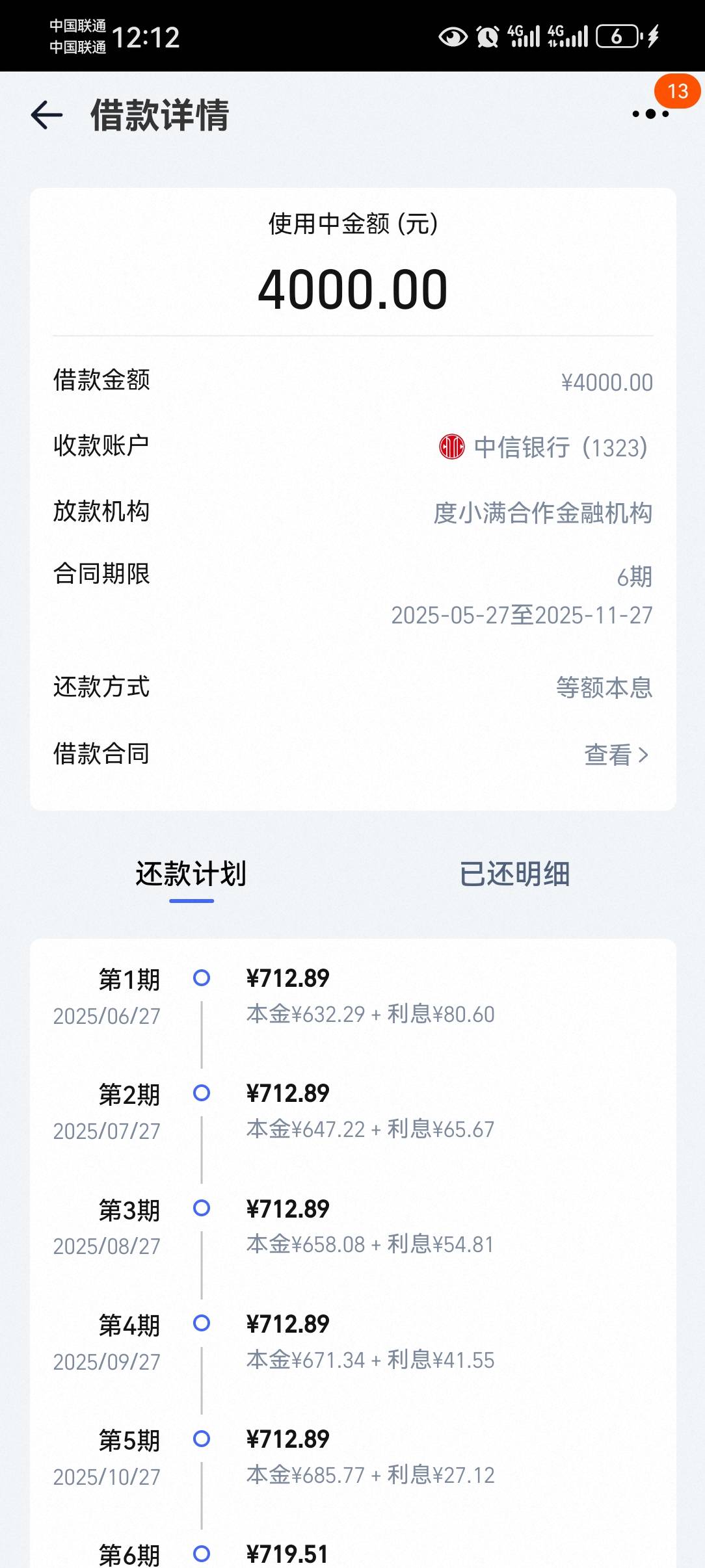Switch to the 还款计划 tab

click(x=191, y=874)
